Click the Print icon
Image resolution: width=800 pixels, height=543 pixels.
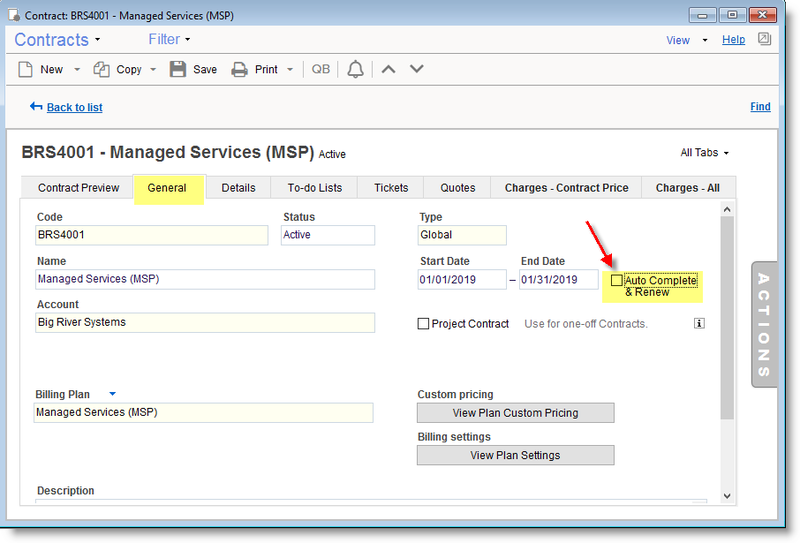(x=240, y=69)
